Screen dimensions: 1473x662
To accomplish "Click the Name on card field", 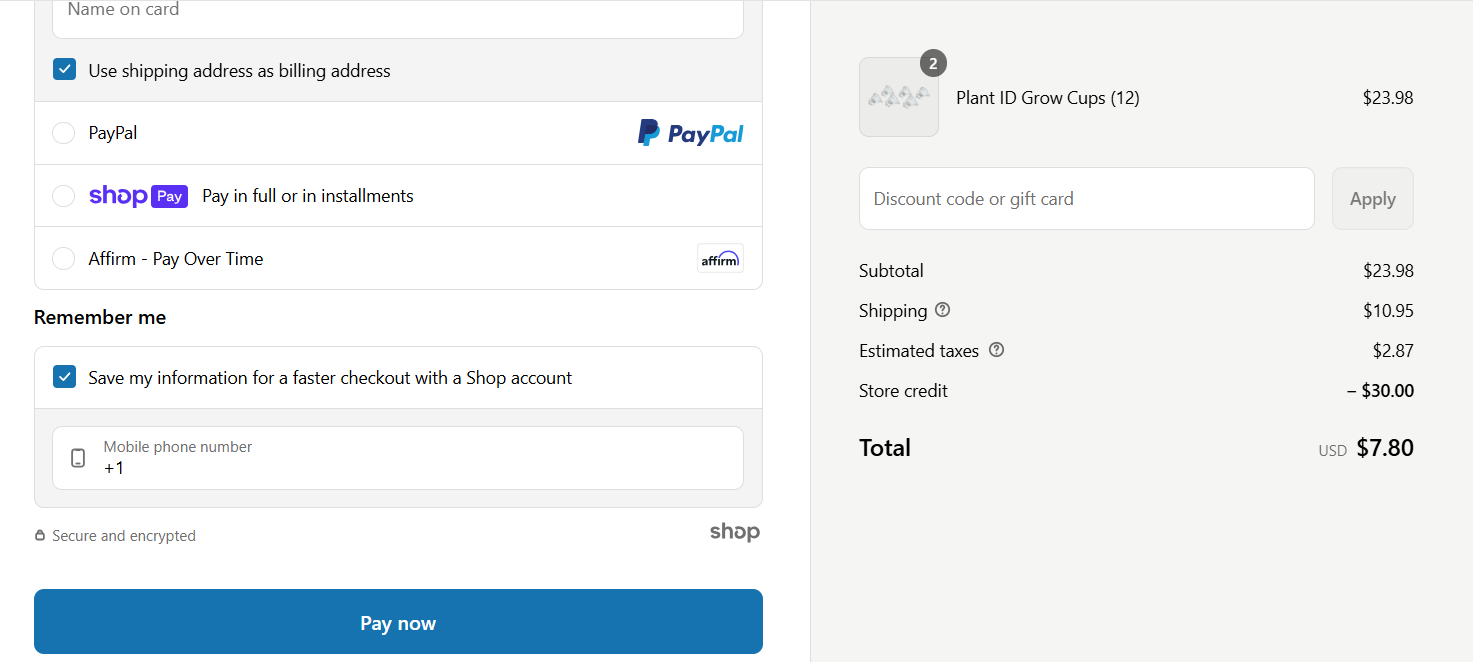I will click(x=398, y=15).
